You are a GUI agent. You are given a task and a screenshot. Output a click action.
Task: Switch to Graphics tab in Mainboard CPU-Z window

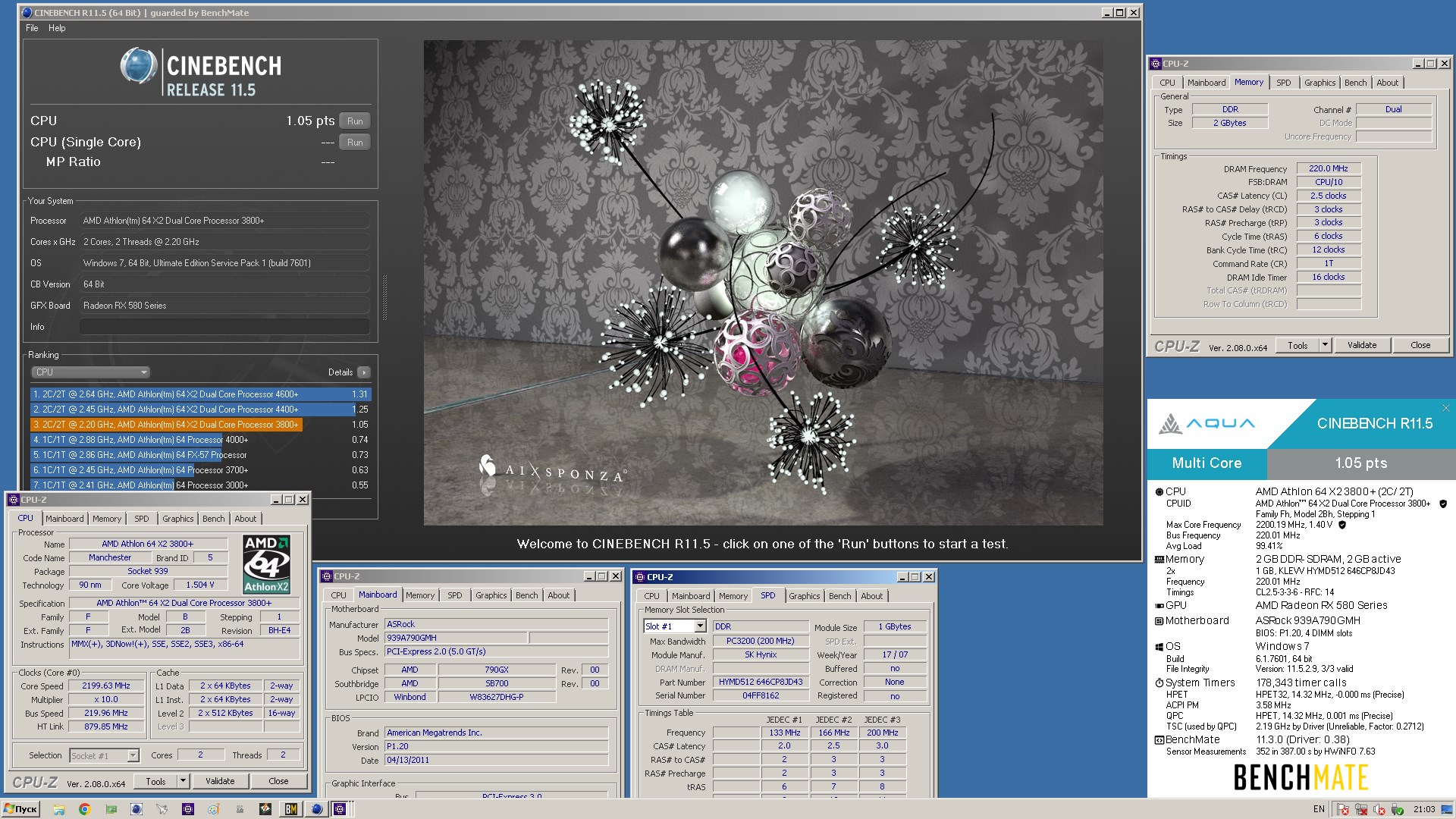tap(491, 595)
